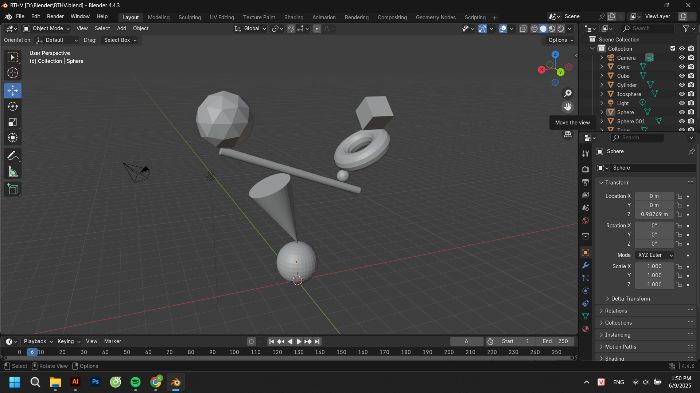Hide the Camera object in outliner
Viewport: 700px width, 393px height.
point(682,58)
